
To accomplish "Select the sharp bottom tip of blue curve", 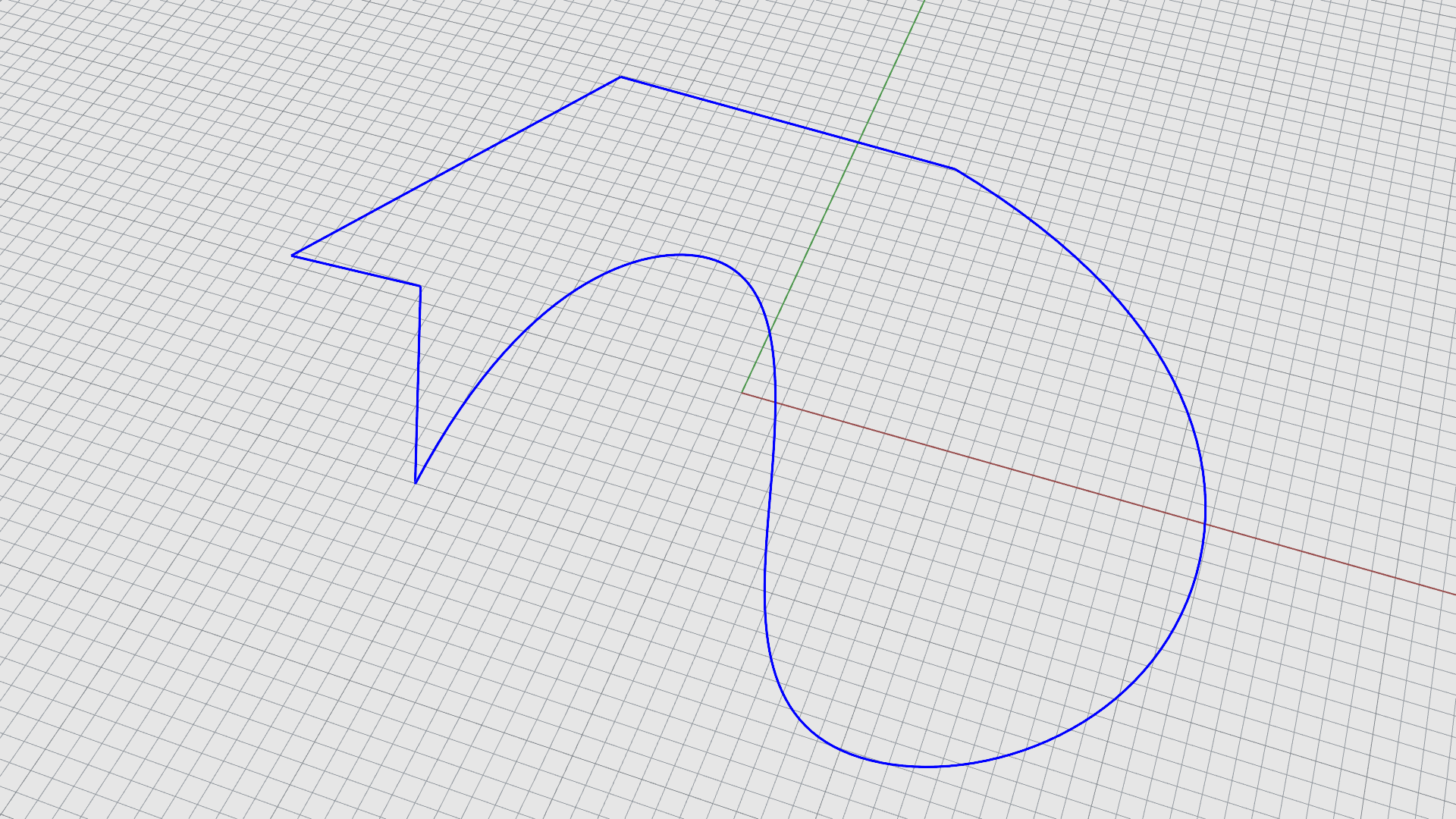I will click(x=416, y=482).
